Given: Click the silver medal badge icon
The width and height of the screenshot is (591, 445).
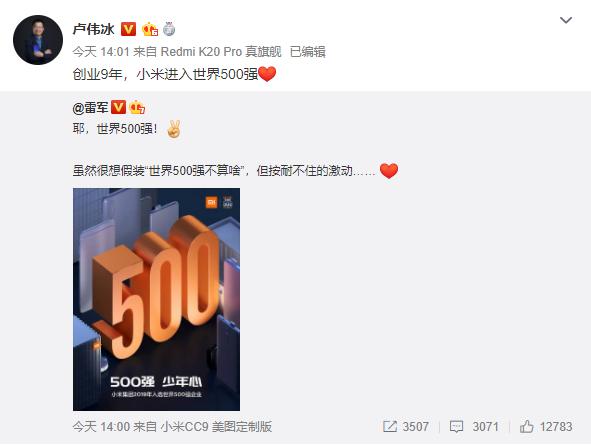Looking at the screenshot, I should pyautogui.click(x=169, y=29).
